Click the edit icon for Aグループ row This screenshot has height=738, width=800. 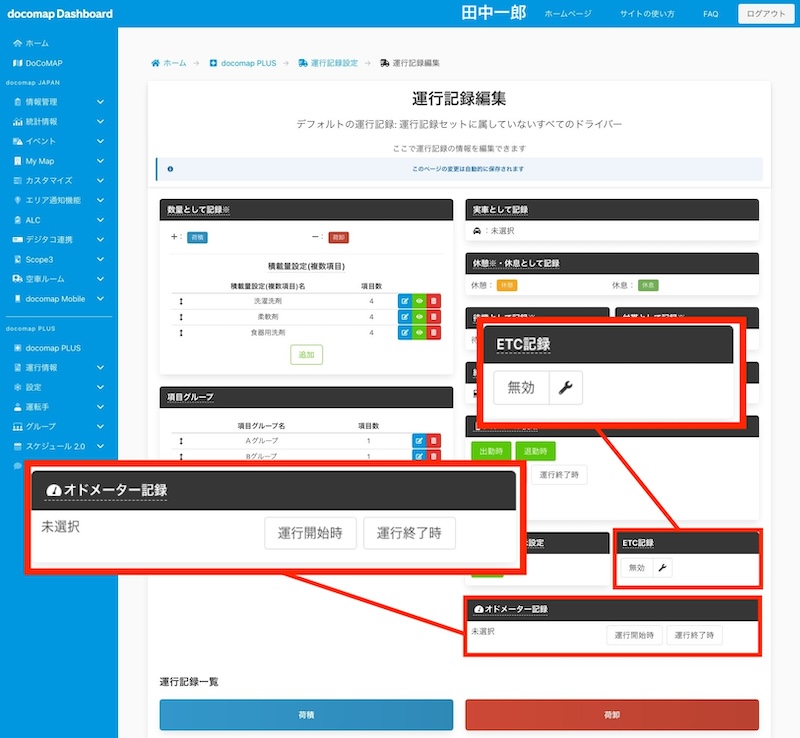click(419, 441)
